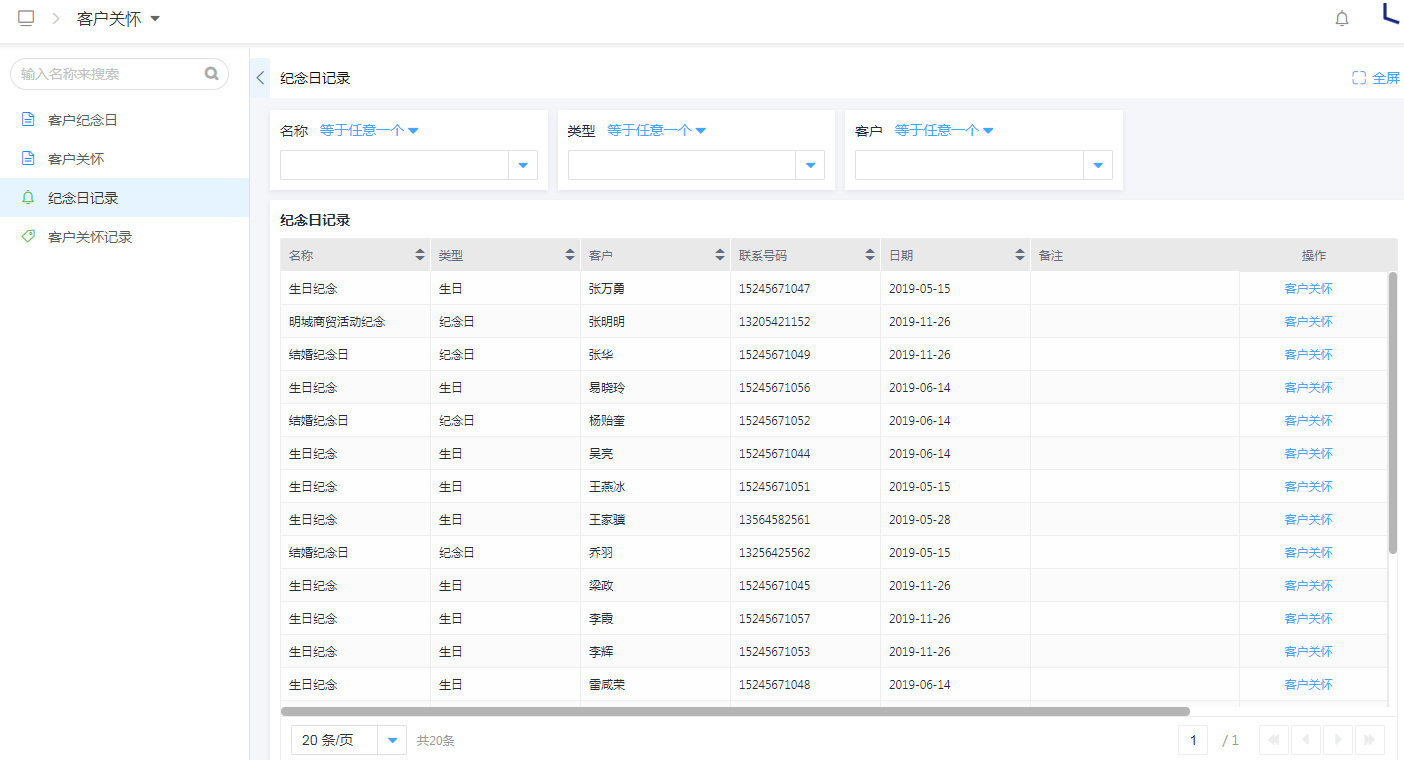The width and height of the screenshot is (1404, 760).
Task: Click customer name 王燕冰
Action: 607,487
